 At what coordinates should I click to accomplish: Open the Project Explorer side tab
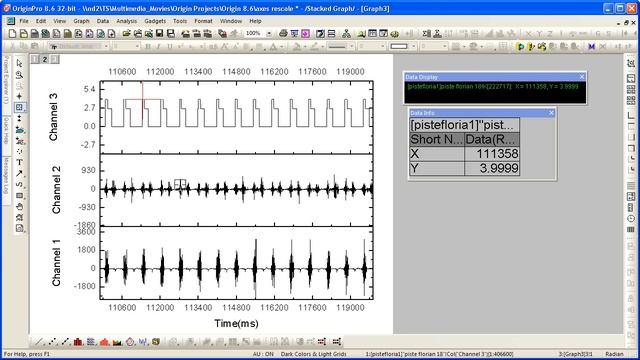pyautogui.click(x=6, y=80)
